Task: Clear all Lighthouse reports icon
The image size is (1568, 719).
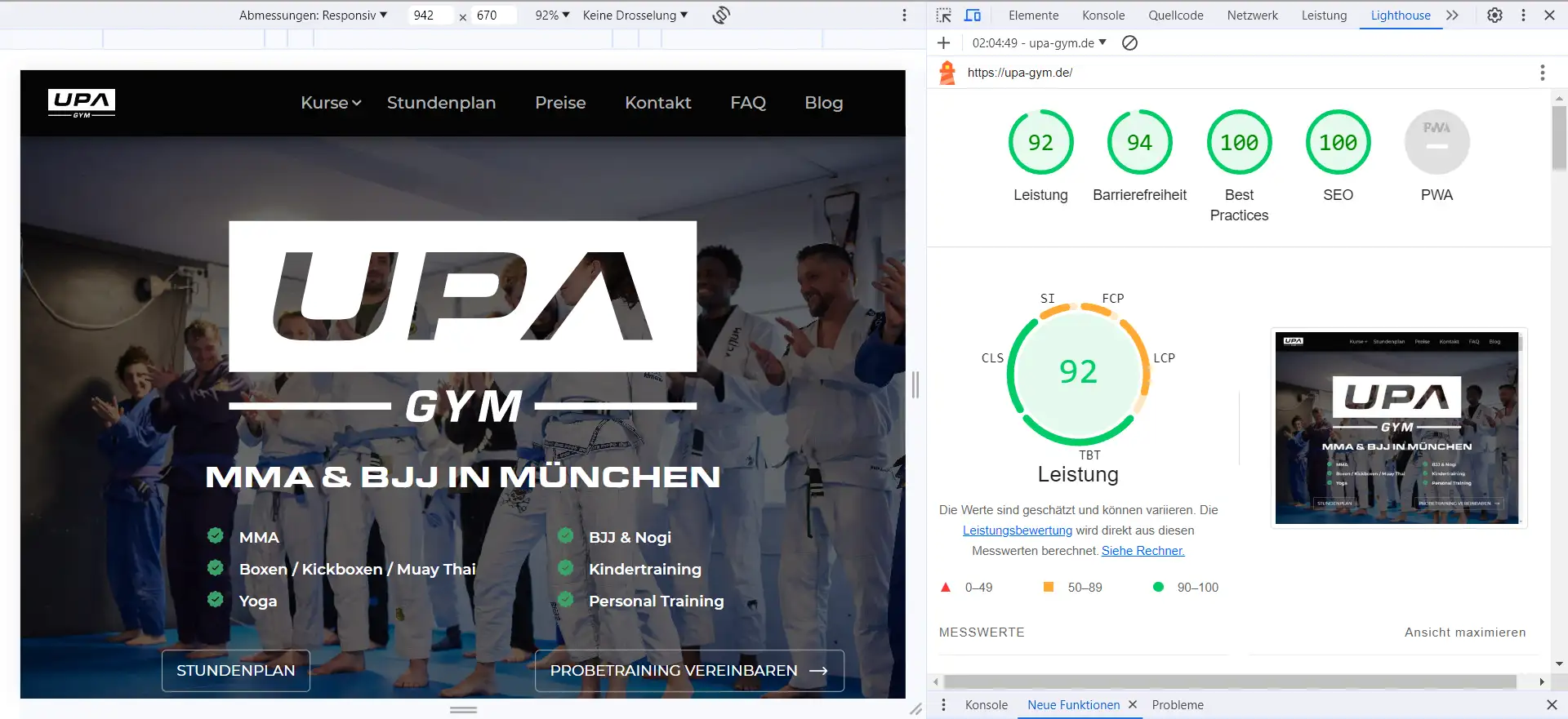Action: (x=1129, y=43)
